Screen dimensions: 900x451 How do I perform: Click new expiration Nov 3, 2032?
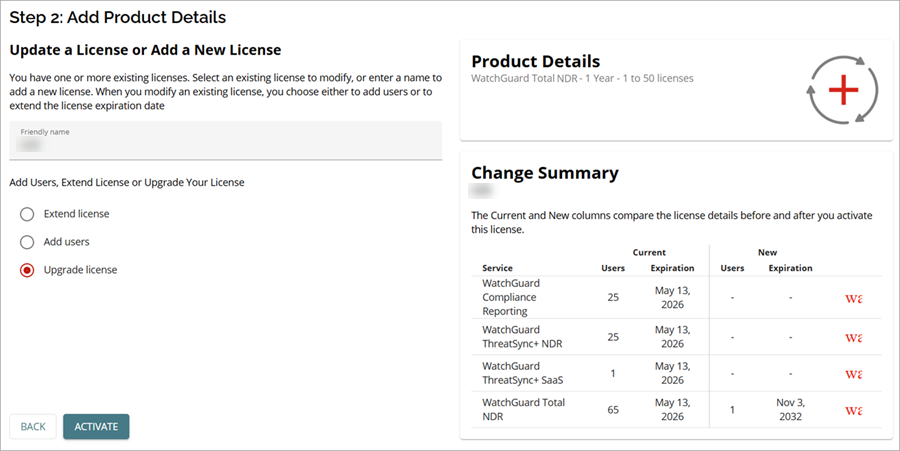pyautogui.click(x=790, y=410)
